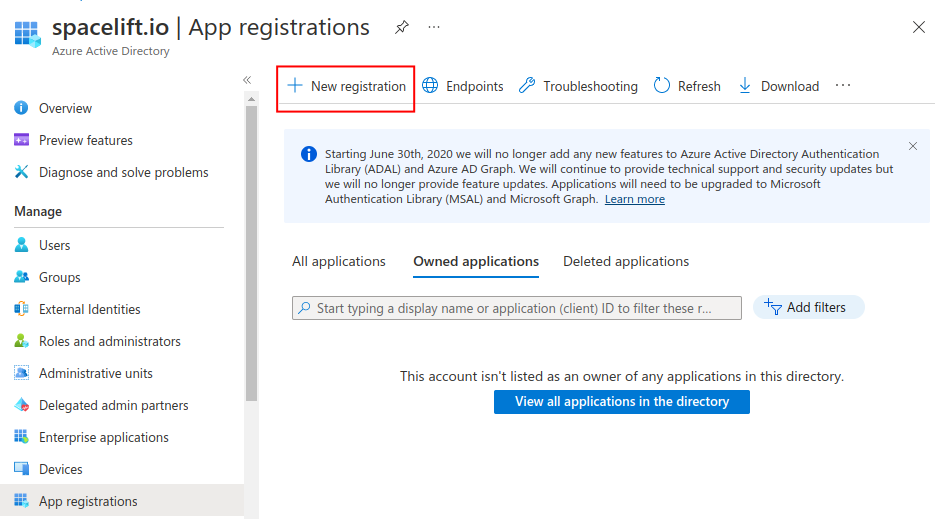
Task: Click the sidebar vertical scrollbar
Action: coord(251,250)
